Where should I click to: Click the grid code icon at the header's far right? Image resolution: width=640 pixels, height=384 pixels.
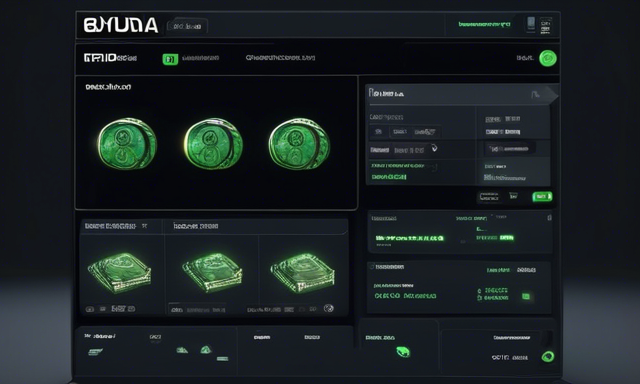tap(545, 25)
